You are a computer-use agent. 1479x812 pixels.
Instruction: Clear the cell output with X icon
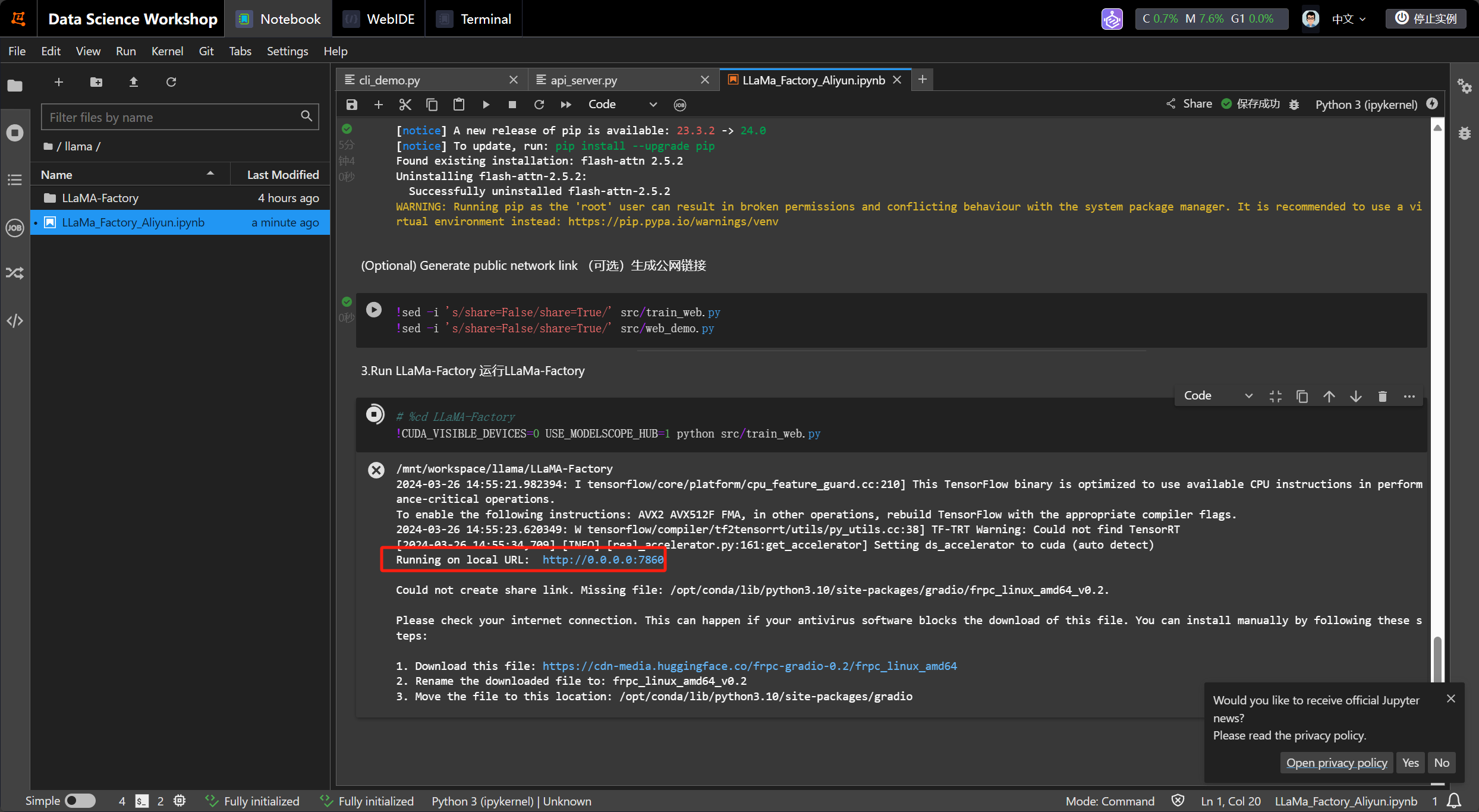(376, 470)
